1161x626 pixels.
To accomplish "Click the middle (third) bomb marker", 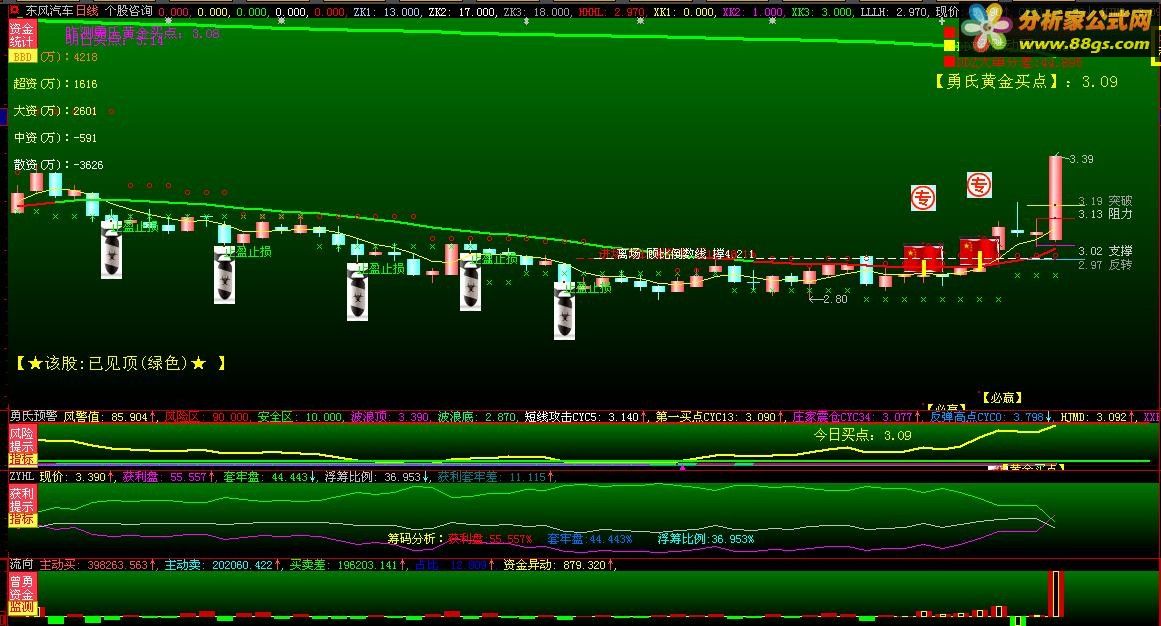I will [357, 291].
